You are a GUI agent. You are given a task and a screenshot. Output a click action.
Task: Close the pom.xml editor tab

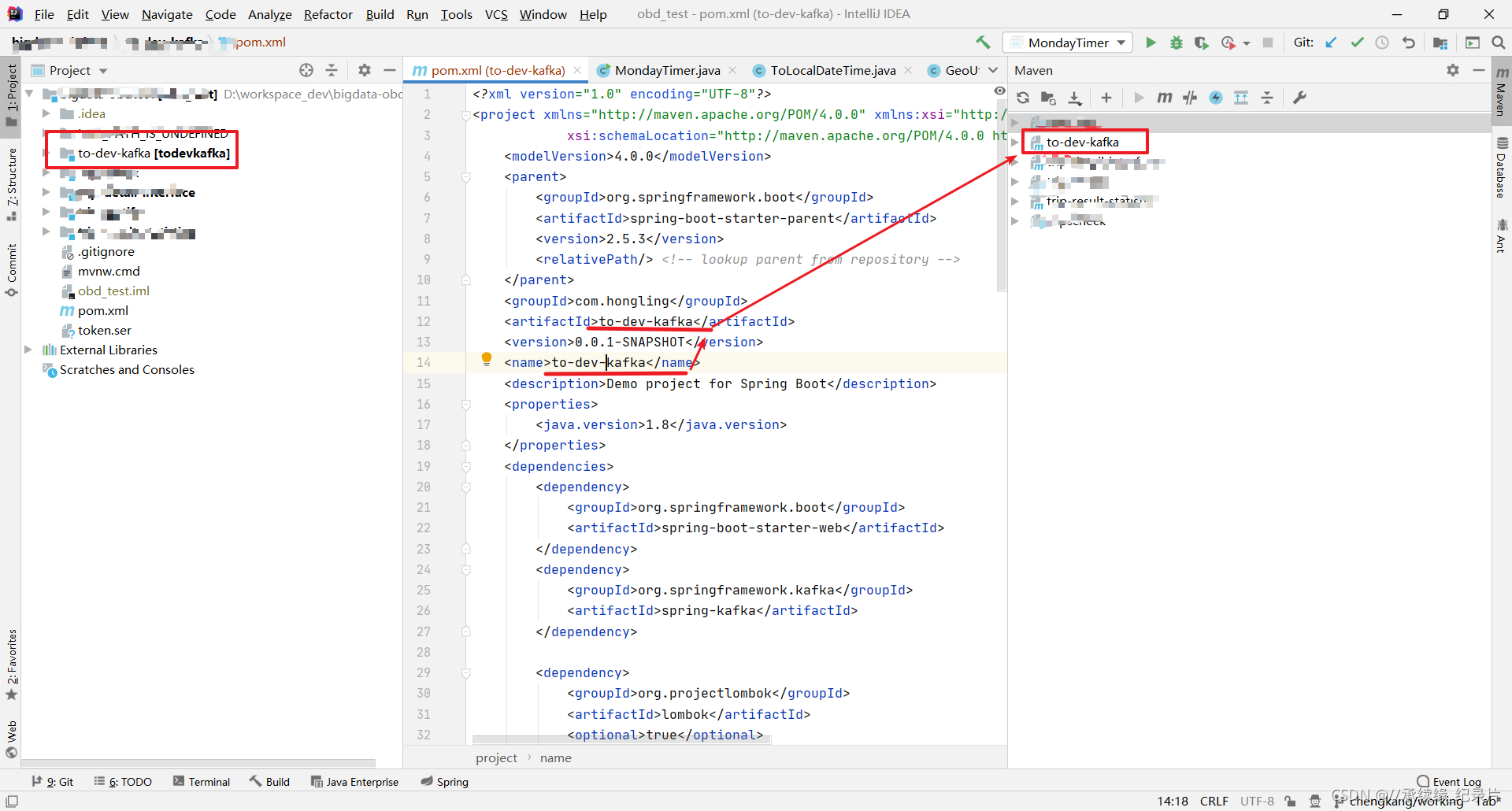click(x=577, y=70)
